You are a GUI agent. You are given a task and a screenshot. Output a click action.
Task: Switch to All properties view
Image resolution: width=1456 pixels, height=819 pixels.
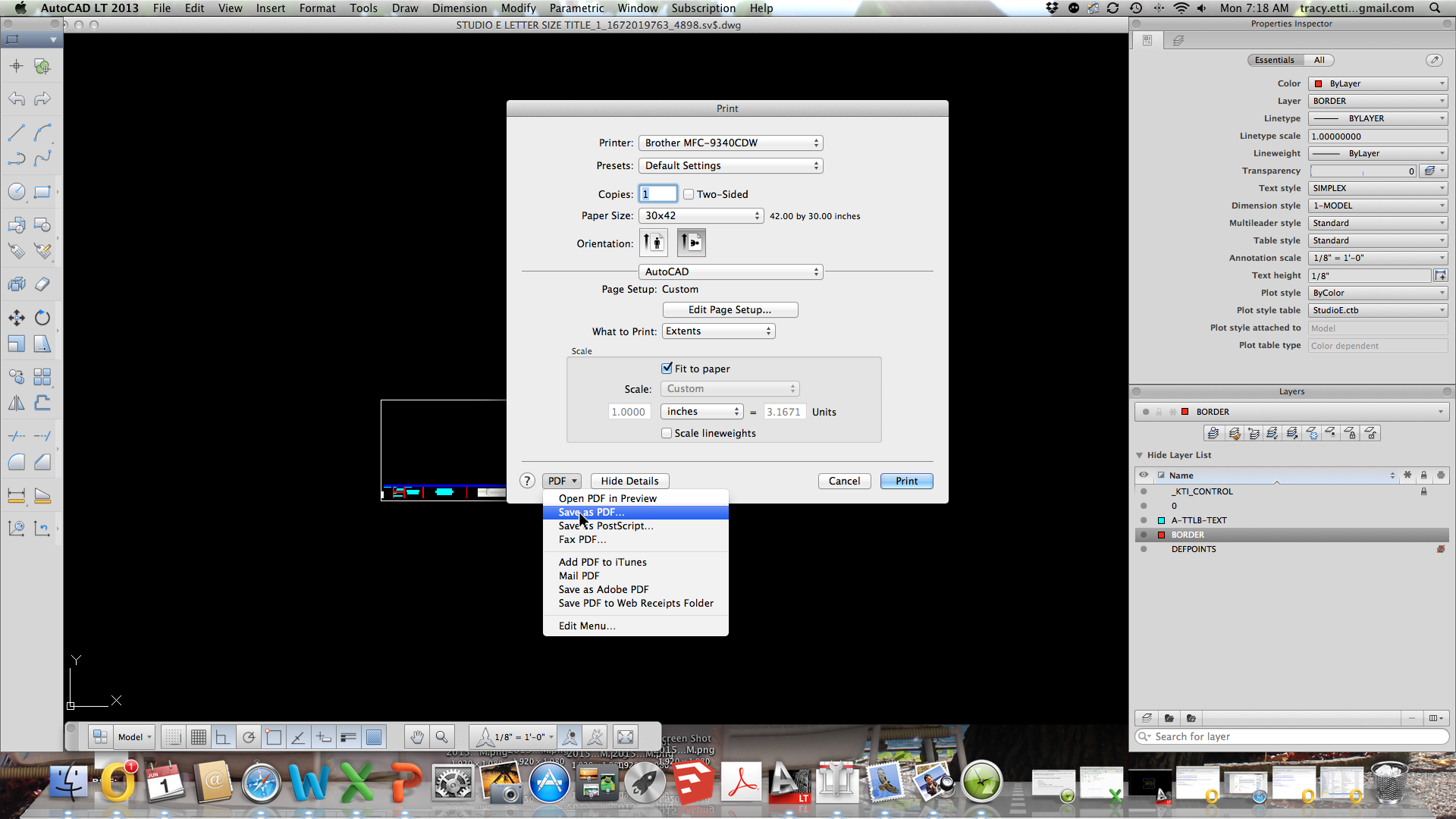point(1319,60)
